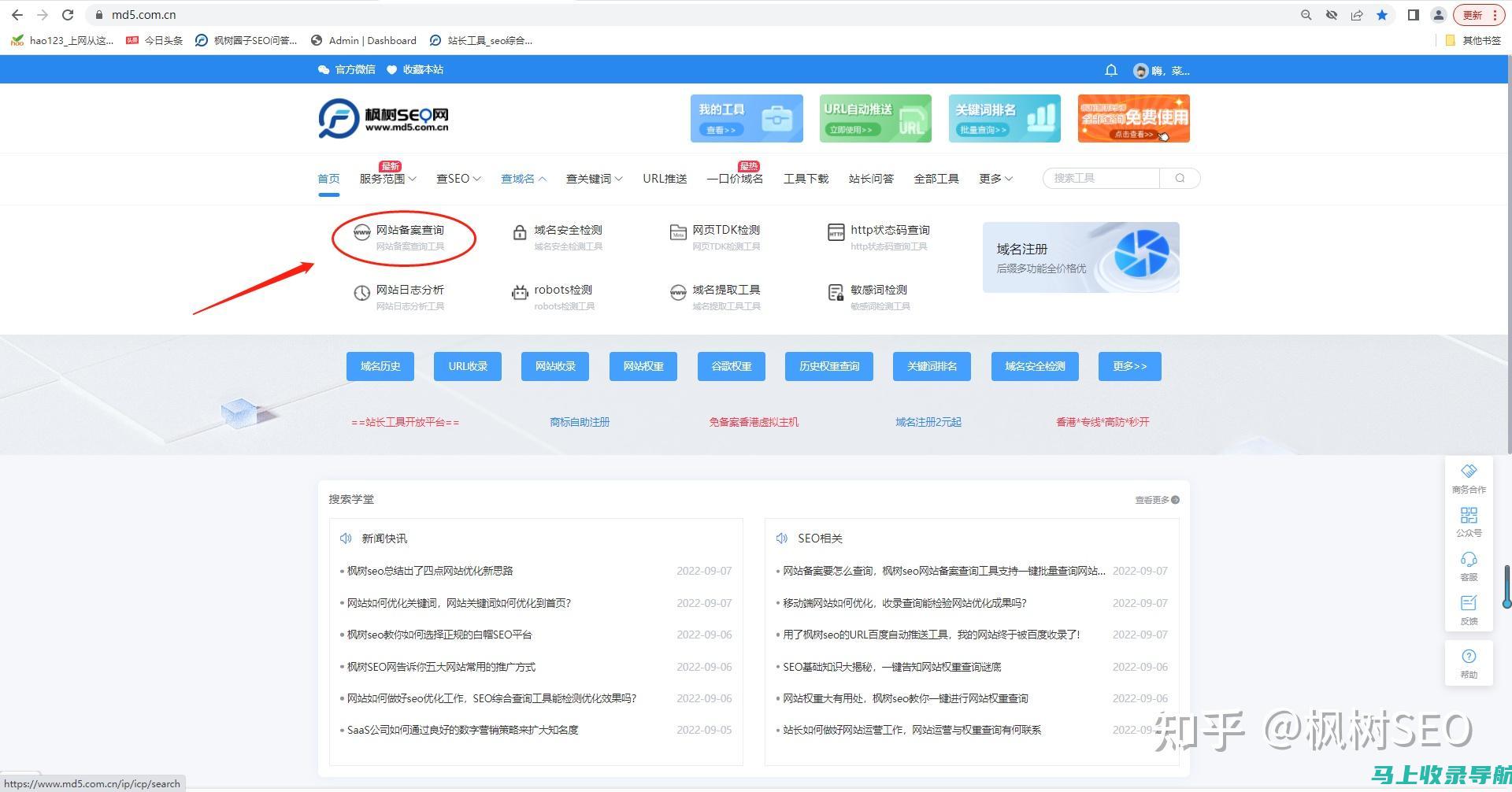Viewport: 1512px width, 792px height.
Task: Expand the 服务范围 dropdown menu
Action: pyautogui.click(x=387, y=179)
